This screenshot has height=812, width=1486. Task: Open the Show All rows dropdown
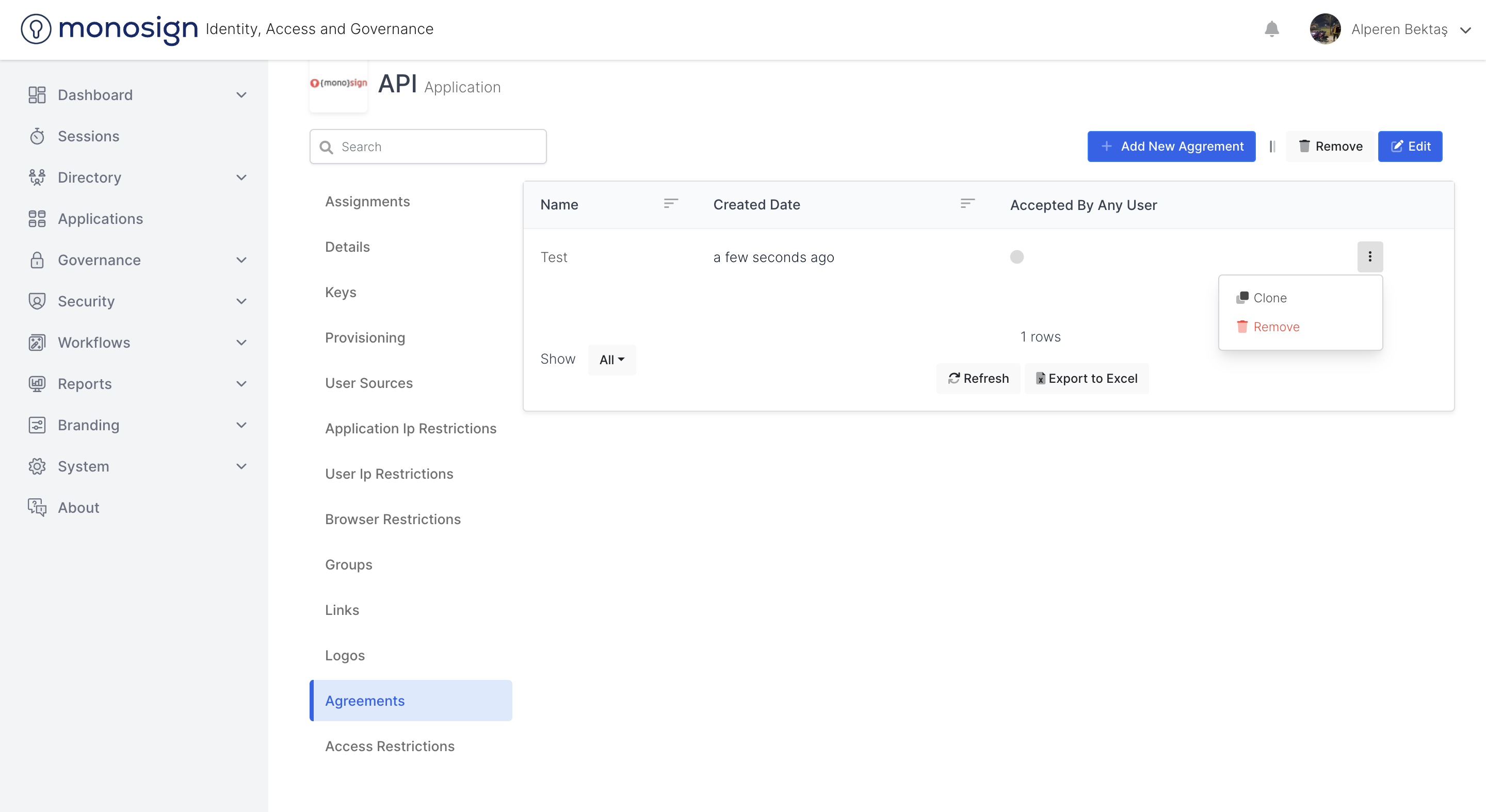[x=611, y=359]
